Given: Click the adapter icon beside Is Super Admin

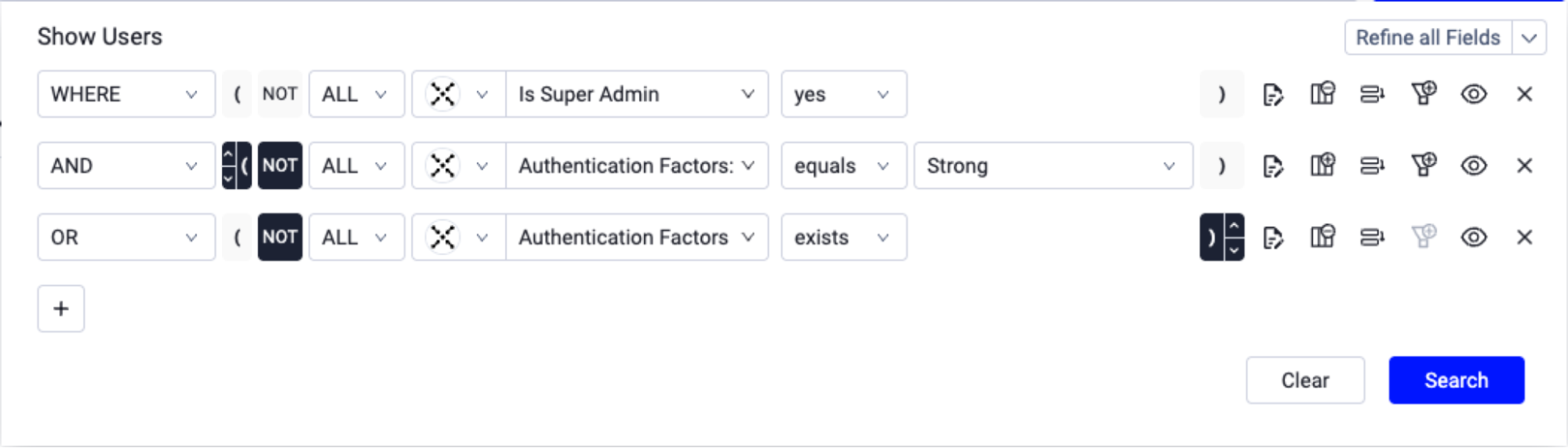Looking at the screenshot, I should [x=442, y=94].
